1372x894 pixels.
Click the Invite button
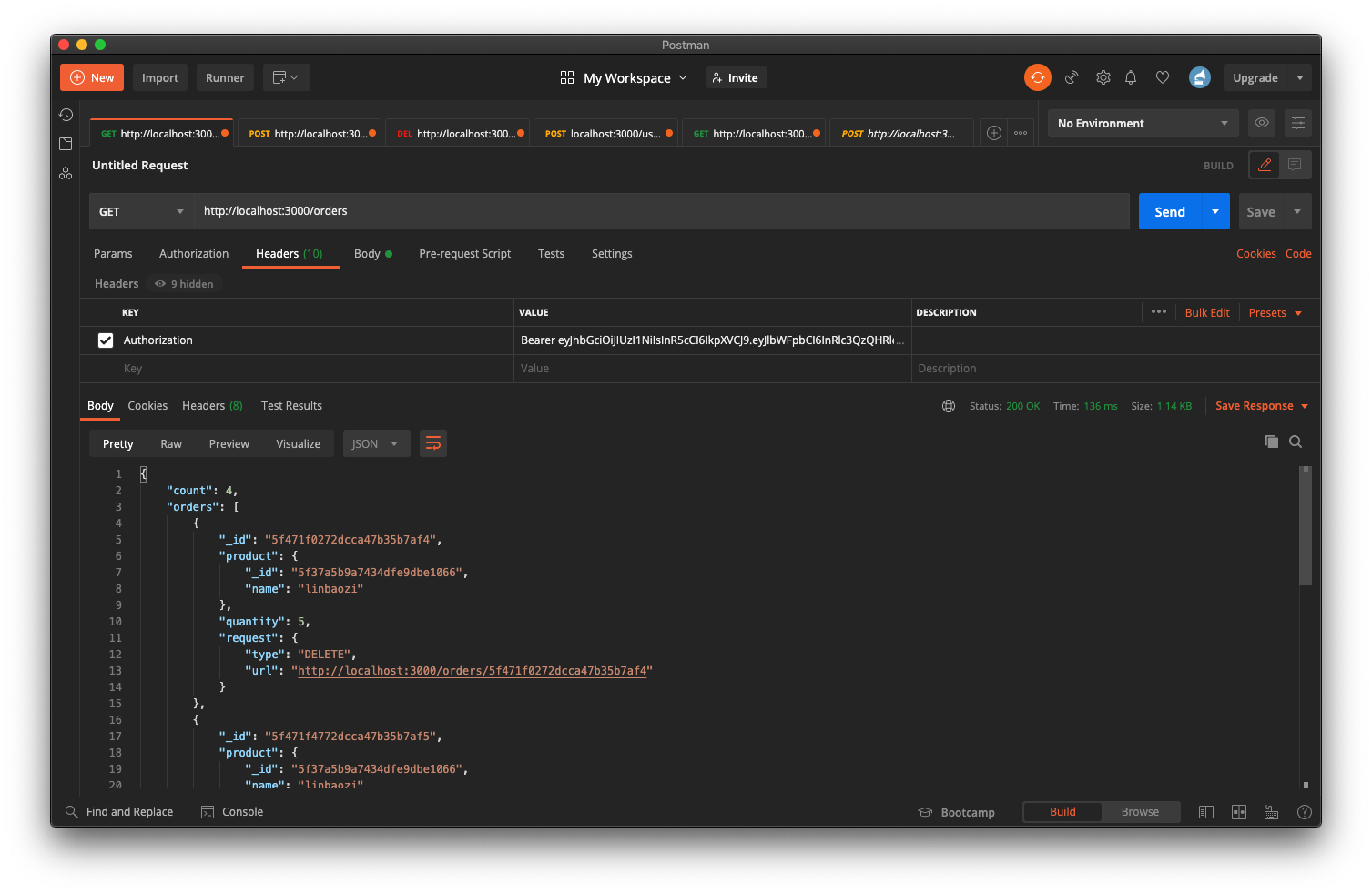click(x=737, y=77)
